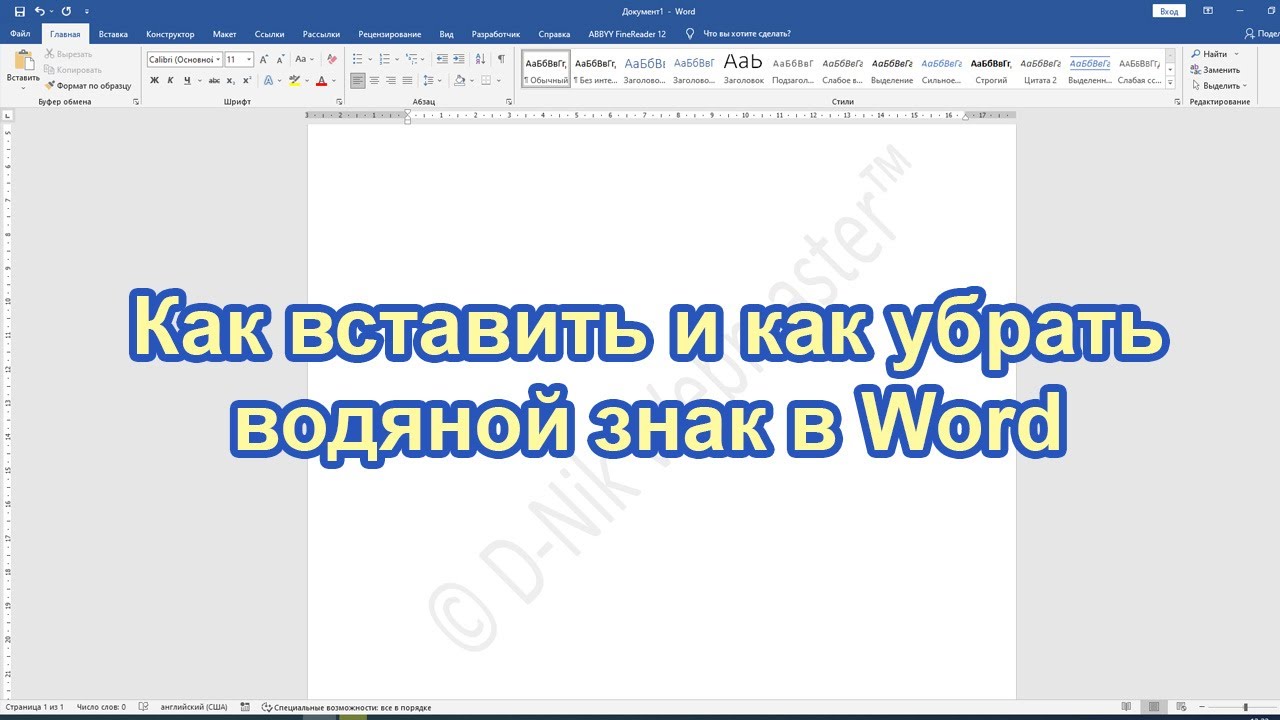
Task: Switch to the Вставка ribbon tab
Action: tap(113, 34)
